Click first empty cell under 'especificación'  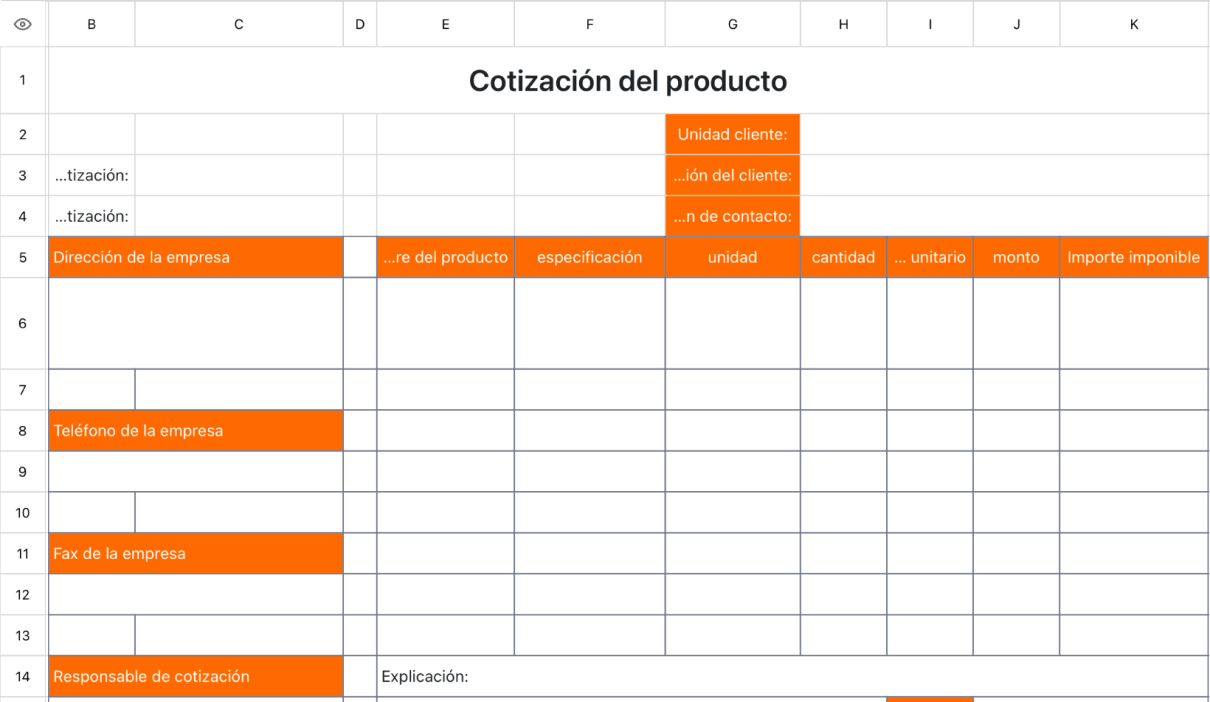[x=590, y=323]
